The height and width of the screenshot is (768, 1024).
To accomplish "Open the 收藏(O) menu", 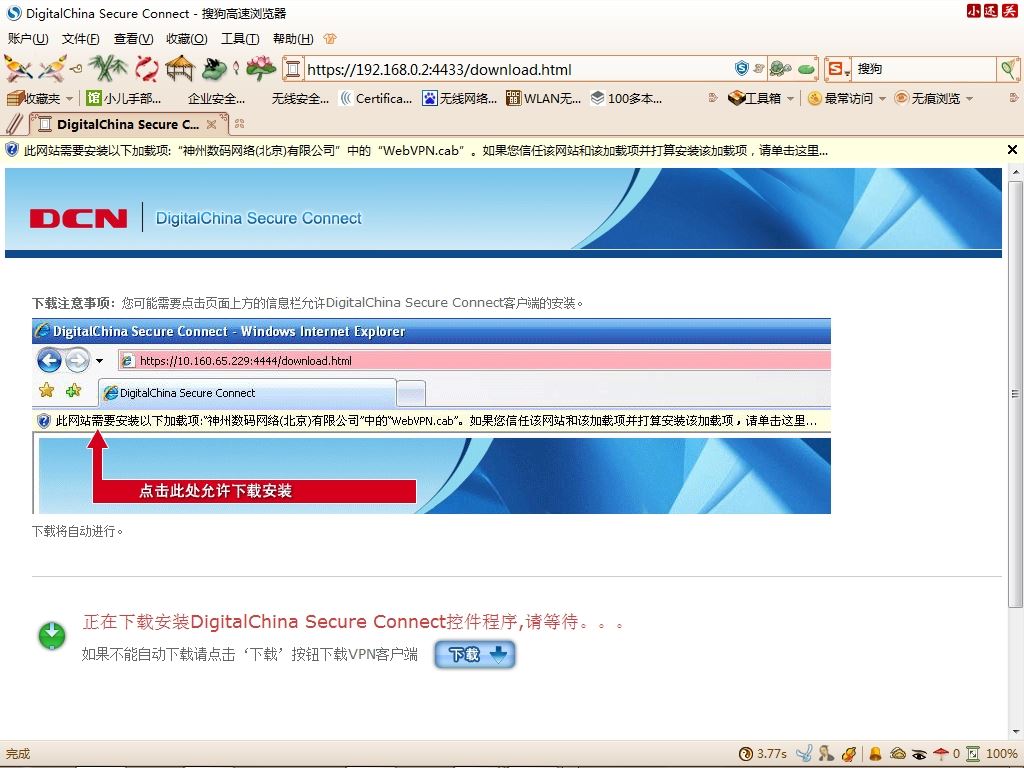I will (187, 39).
